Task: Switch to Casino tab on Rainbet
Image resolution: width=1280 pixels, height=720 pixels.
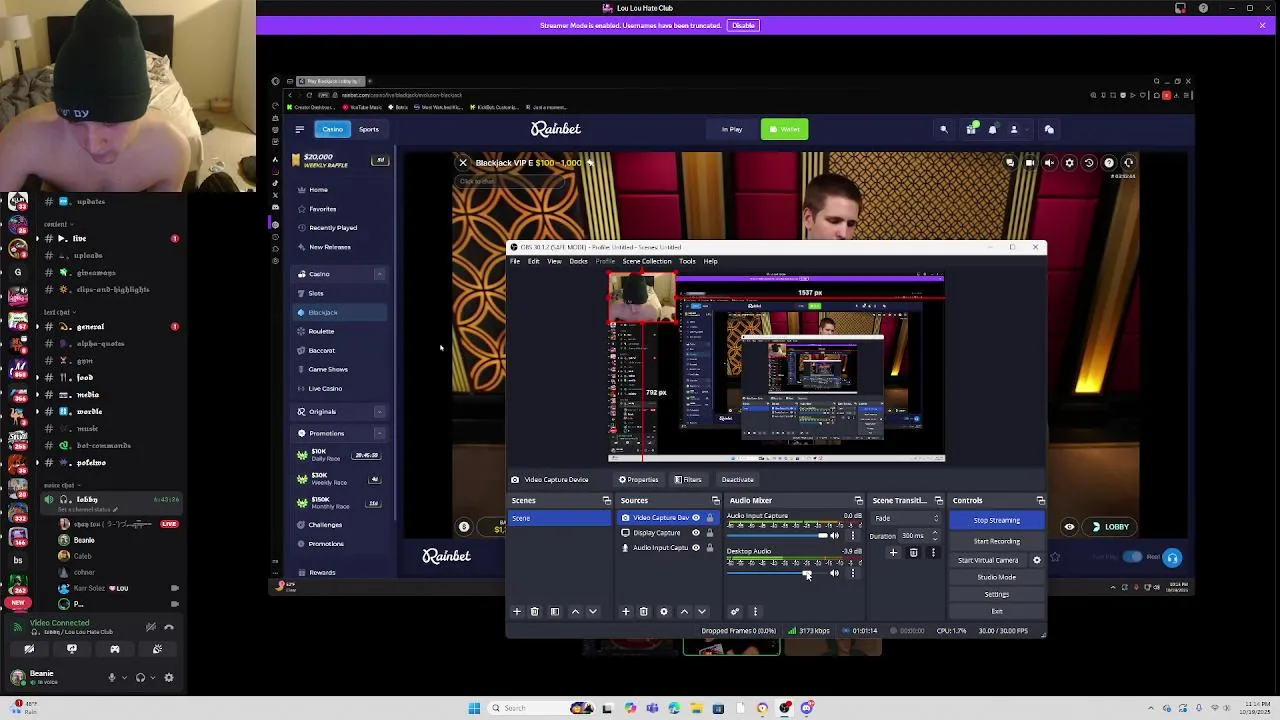Action: point(332,129)
